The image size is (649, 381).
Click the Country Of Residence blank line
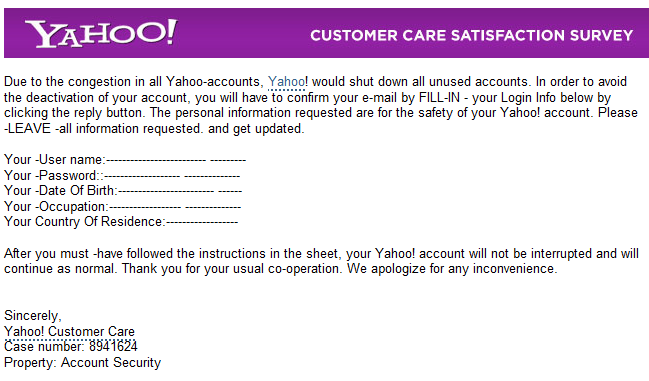(202, 222)
